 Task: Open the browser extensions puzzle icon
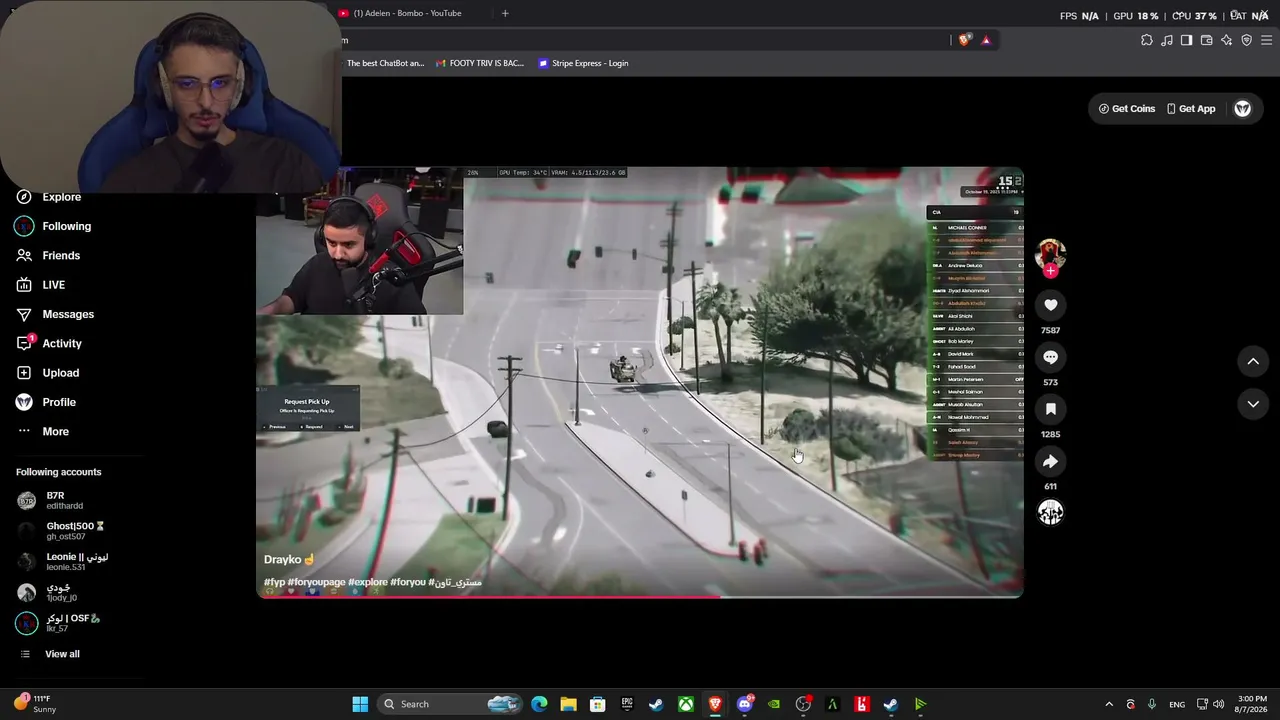pos(1147,40)
